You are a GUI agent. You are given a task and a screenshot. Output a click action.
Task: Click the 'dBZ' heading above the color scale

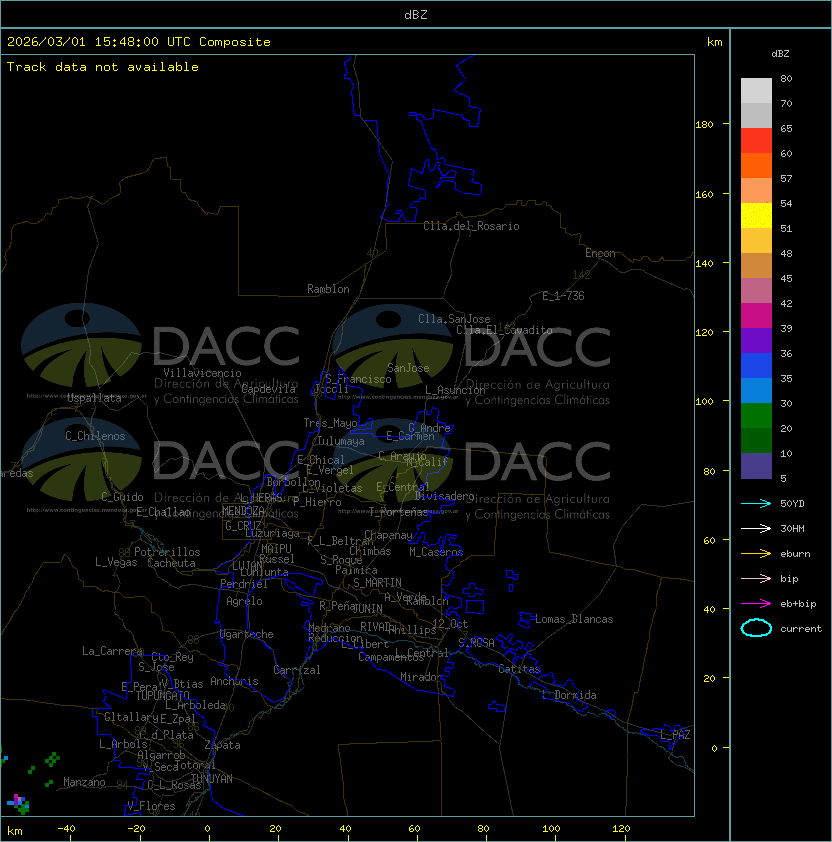(x=780, y=54)
